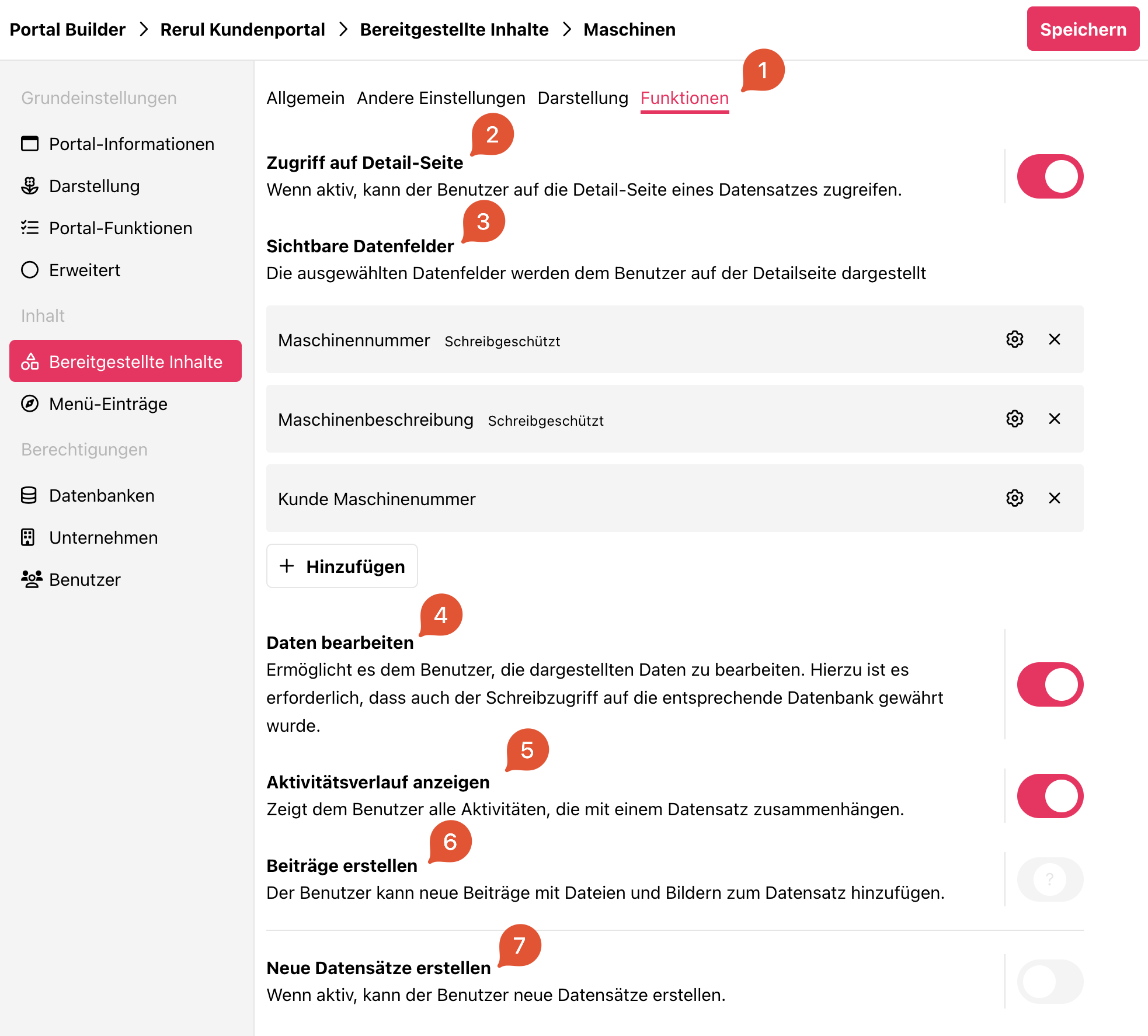
Task: Enable Neue Datensätze erstellen toggle
Action: [x=1050, y=982]
